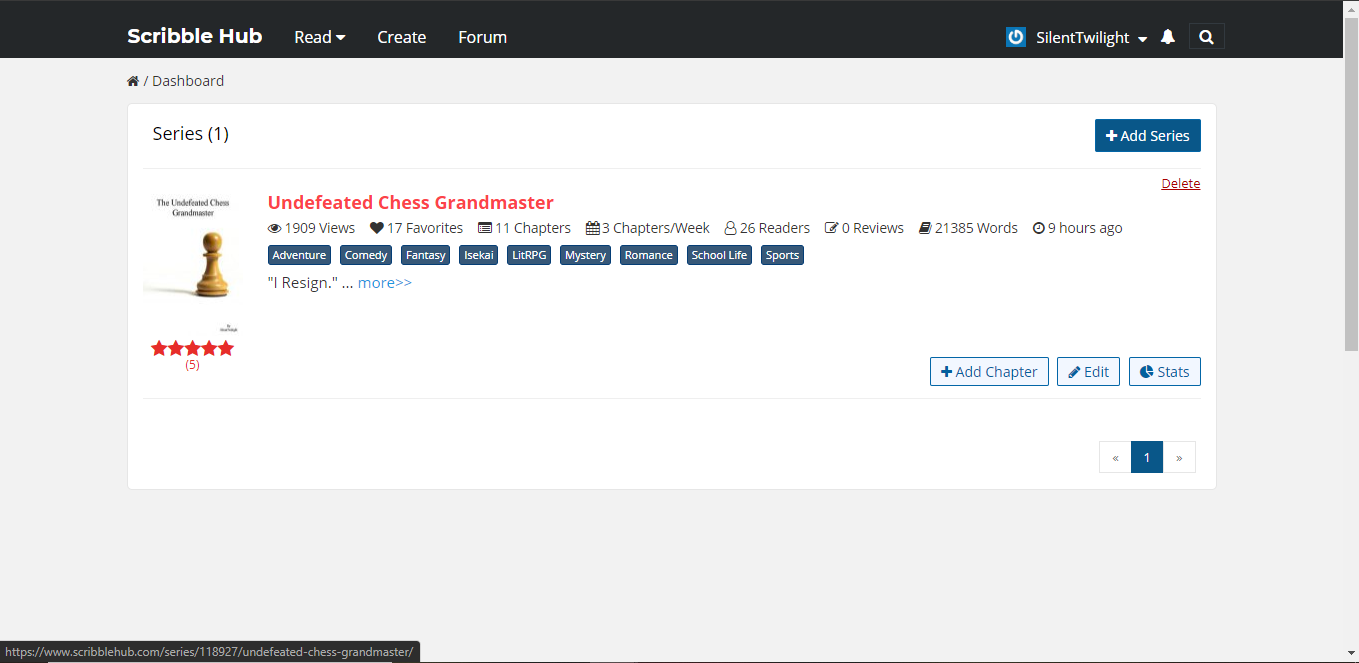Click the Add Series button
The image size is (1359, 663).
point(1147,136)
